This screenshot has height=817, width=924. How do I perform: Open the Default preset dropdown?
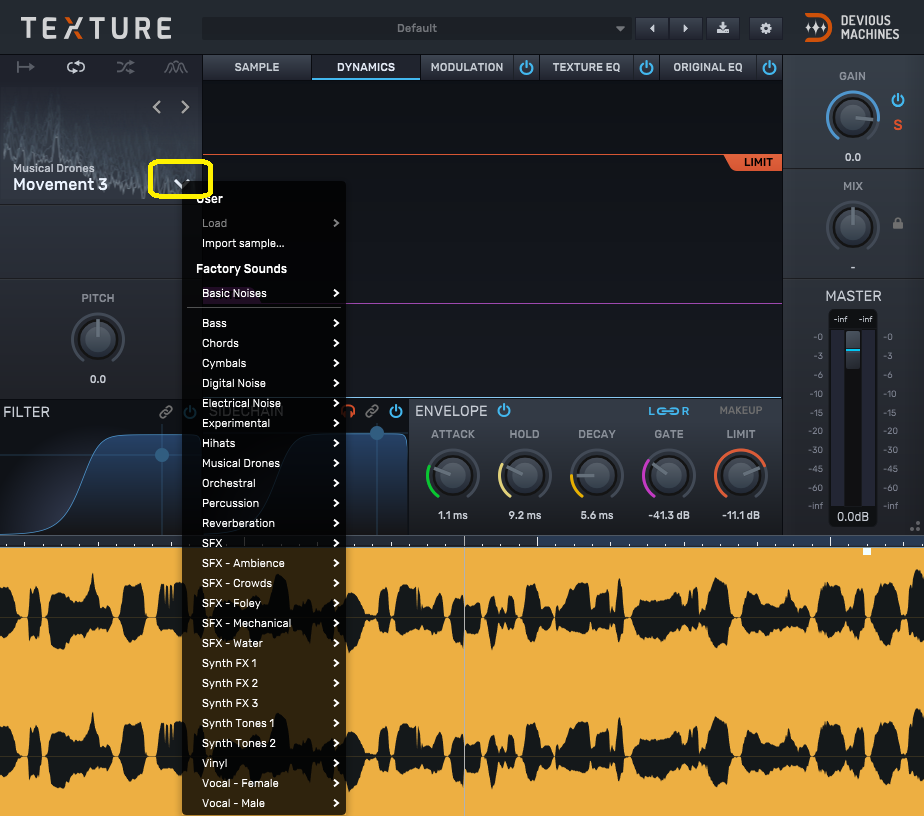tap(416, 28)
